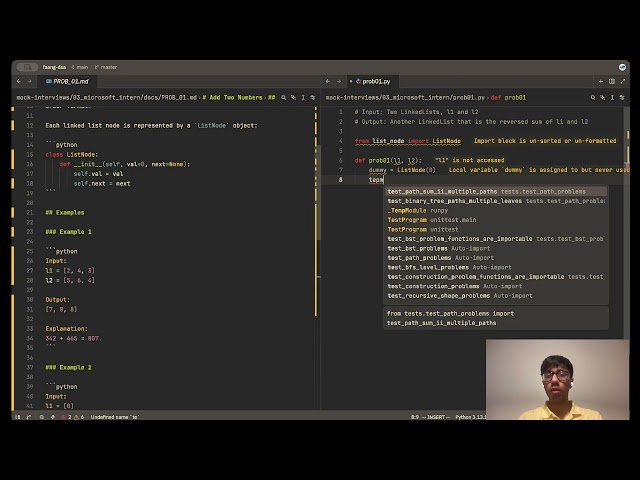
Task: Open Python 3.13 interpreter selector
Action: pyautogui.click(x=470, y=417)
